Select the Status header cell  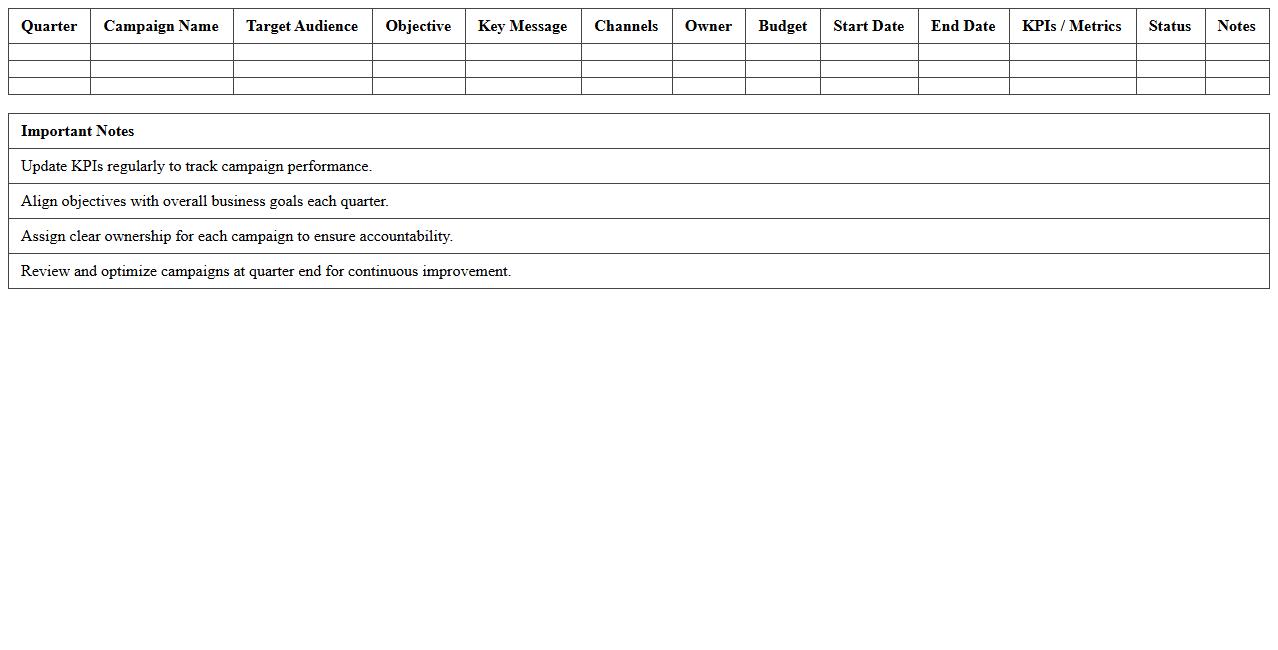pyautogui.click(x=1169, y=26)
